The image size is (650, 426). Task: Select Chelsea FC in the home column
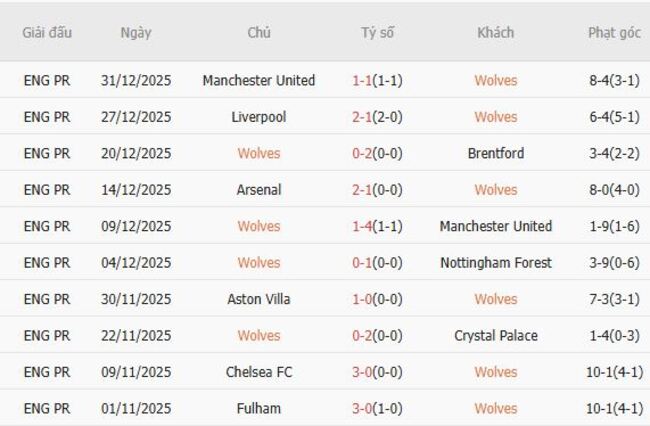click(x=258, y=372)
